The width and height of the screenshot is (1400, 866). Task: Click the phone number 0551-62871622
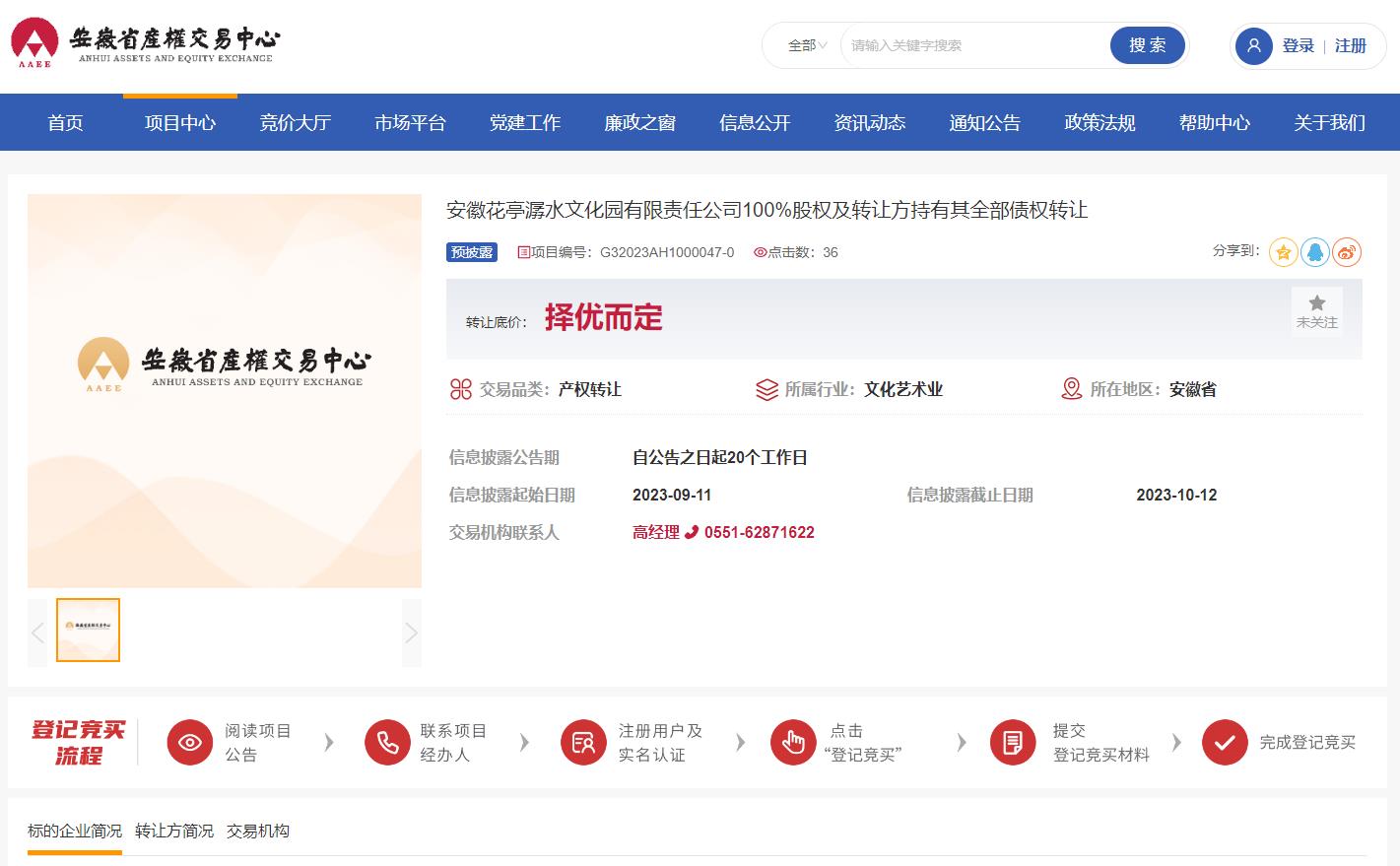[x=760, y=532]
